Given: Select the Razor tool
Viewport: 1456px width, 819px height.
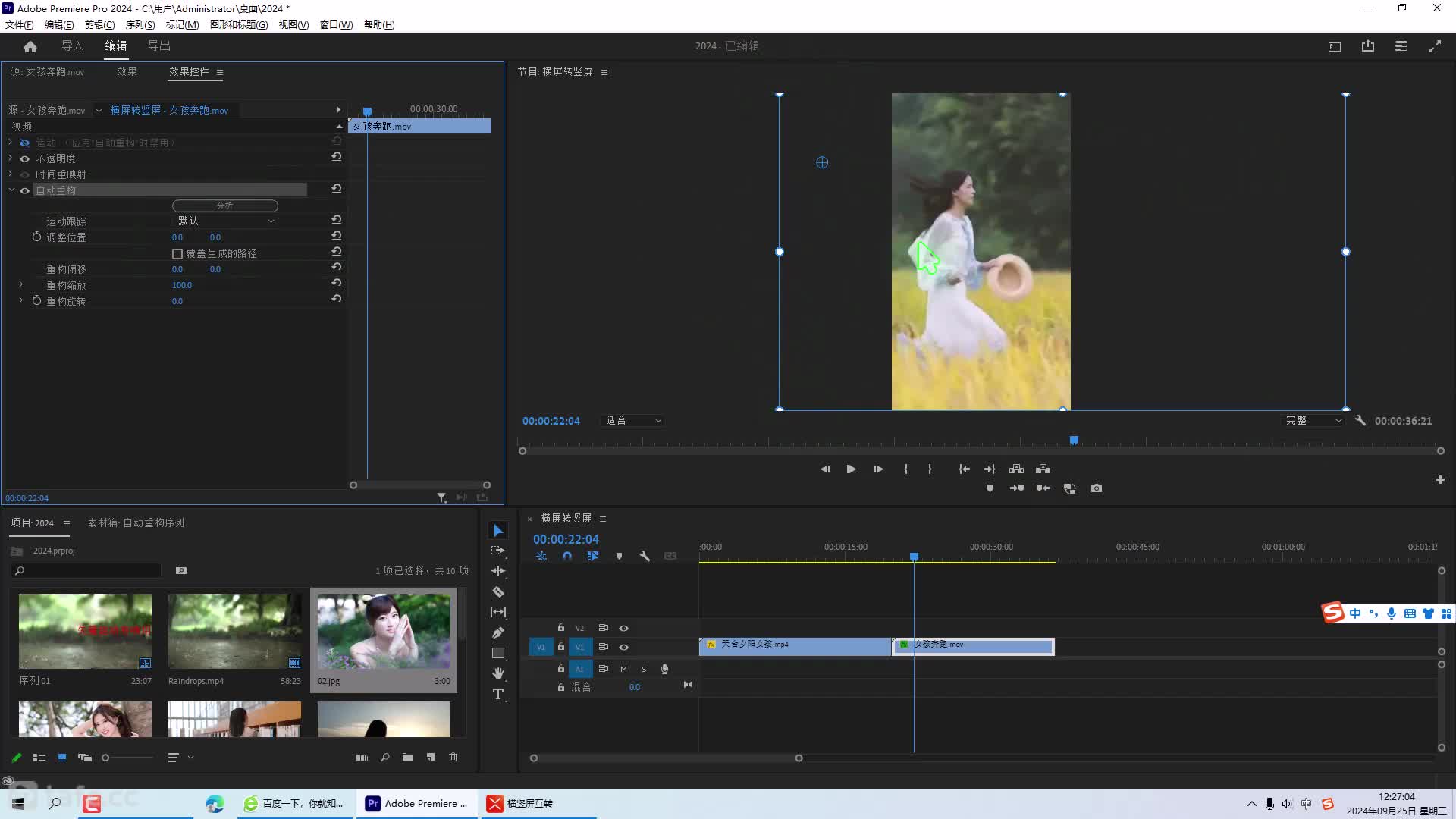Looking at the screenshot, I should pos(498,591).
